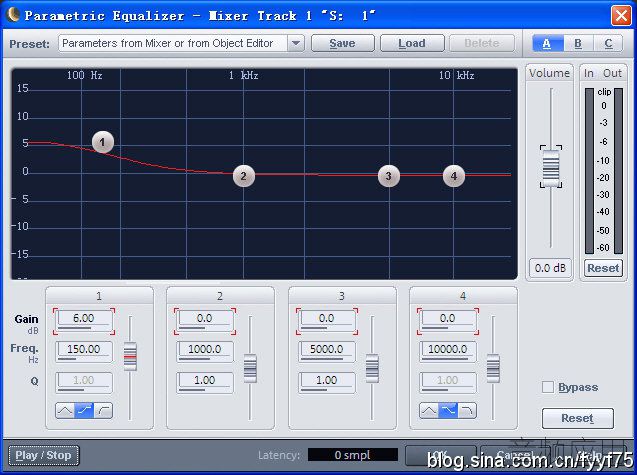The width and height of the screenshot is (637, 475).
Task: Click band 3 gain slider handle
Action: tap(372, 369)
